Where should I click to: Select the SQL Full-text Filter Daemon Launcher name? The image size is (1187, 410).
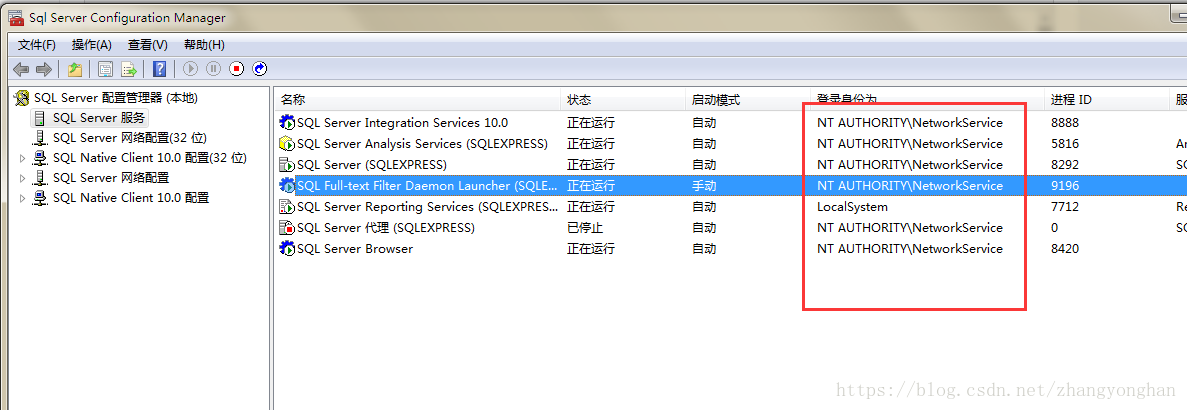click(427, 185)
